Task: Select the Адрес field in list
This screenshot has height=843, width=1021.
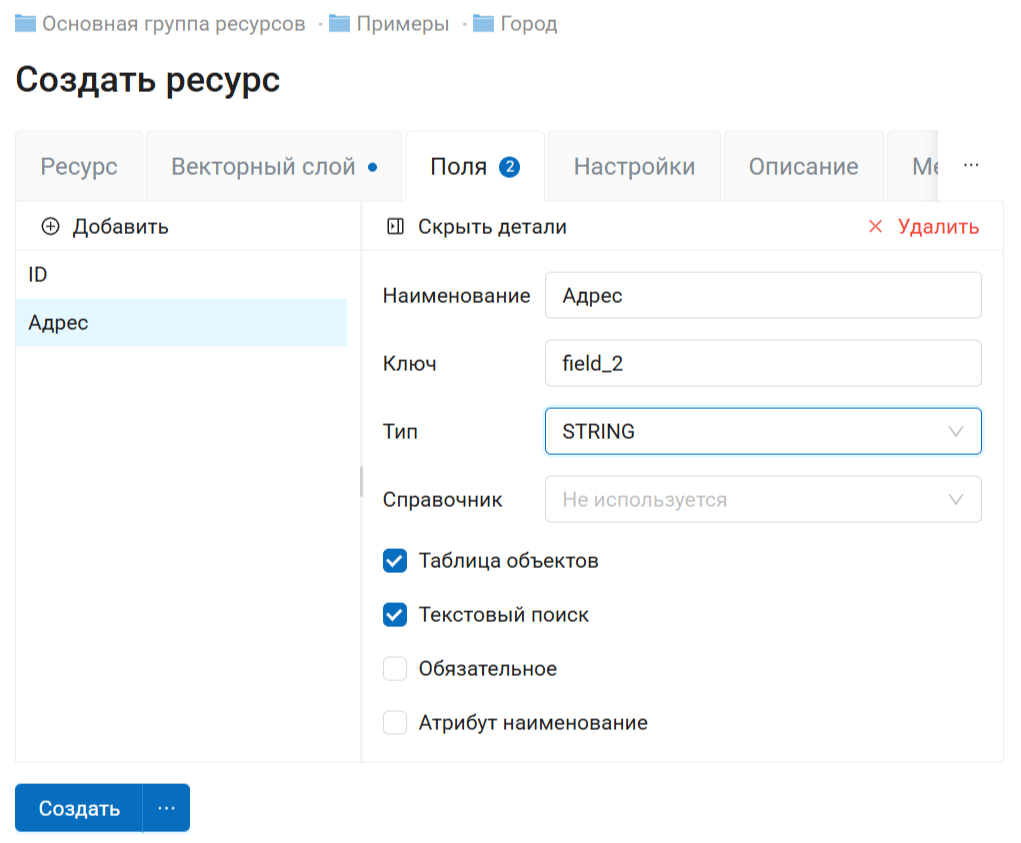Action: point(181,323)
